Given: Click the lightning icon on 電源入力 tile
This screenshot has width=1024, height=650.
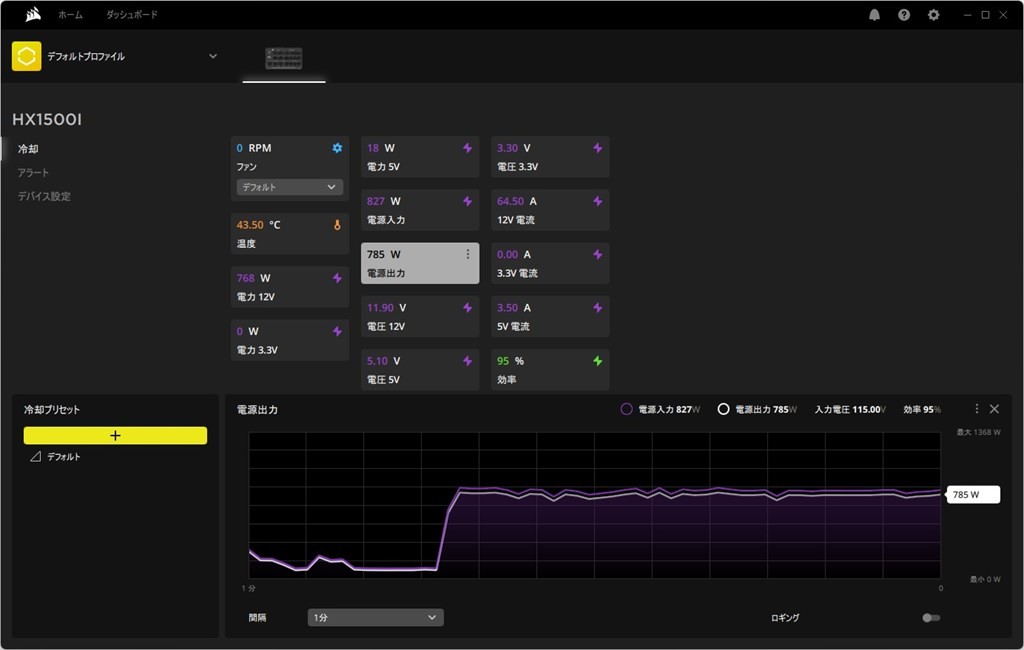Looking at the screenshot, I should pyautogui.click(x=467, y=201).
